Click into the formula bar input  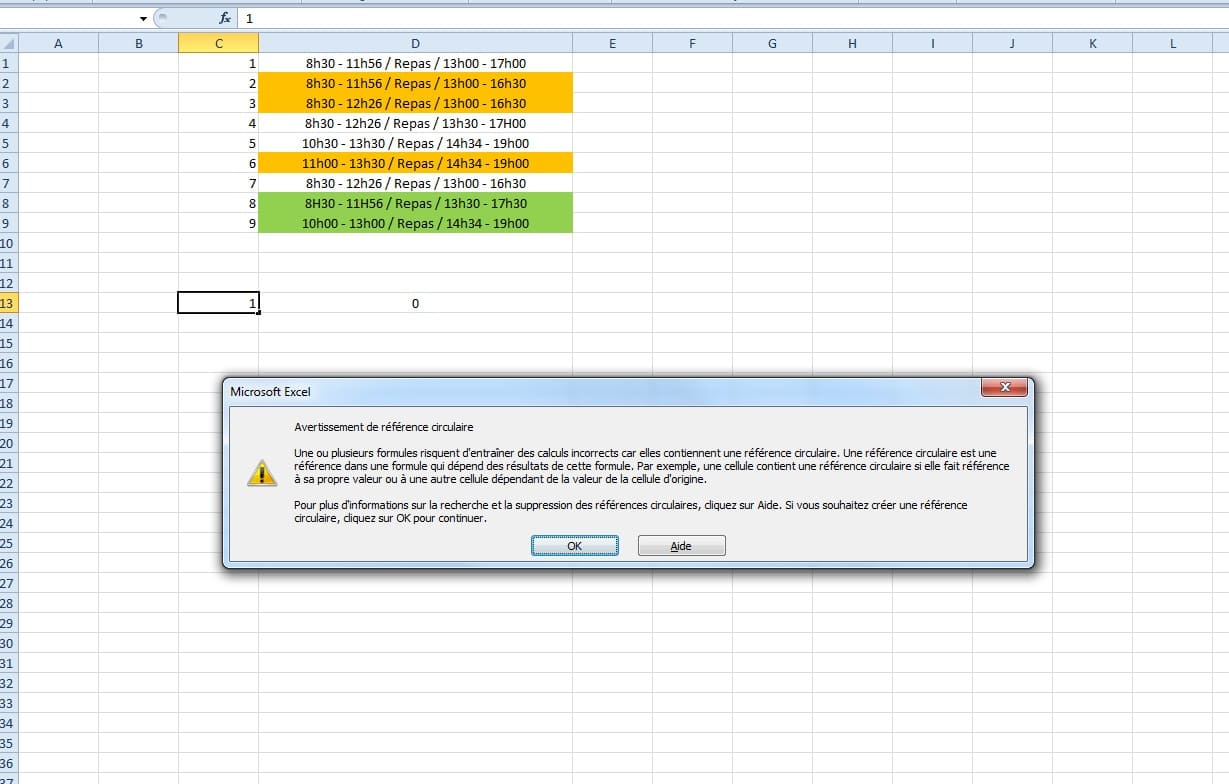700,18
